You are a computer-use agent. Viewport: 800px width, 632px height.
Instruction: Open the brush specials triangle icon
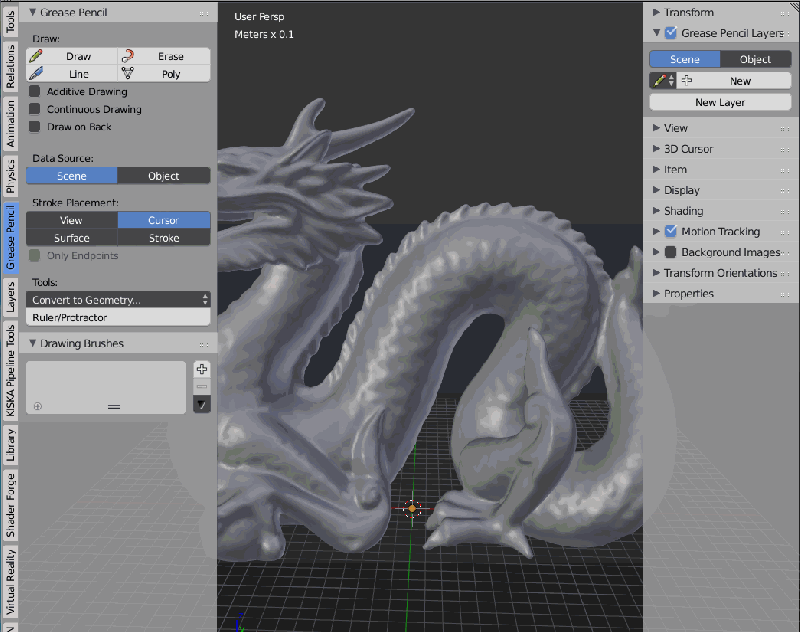(x=202, y=405)
